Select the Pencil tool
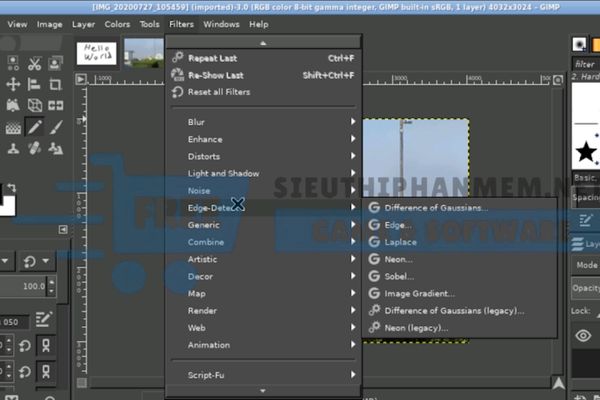The width and height of the screenshot is (600, 400). click(34, 127)
